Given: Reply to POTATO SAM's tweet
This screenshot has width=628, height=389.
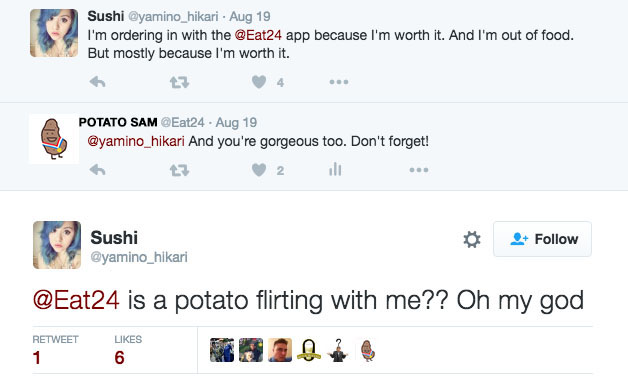Looking at the screenshot, I should coord(97,170).
